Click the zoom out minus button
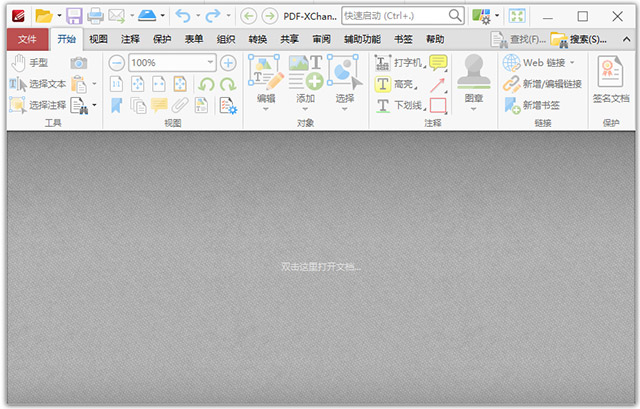The image size is (640, 409). (117, 63)
